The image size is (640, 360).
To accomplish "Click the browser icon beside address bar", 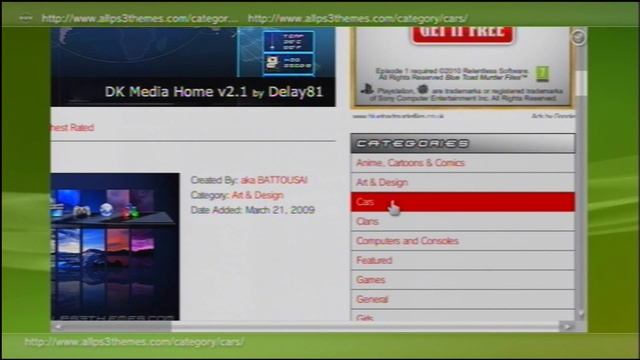I will [25, 18].
